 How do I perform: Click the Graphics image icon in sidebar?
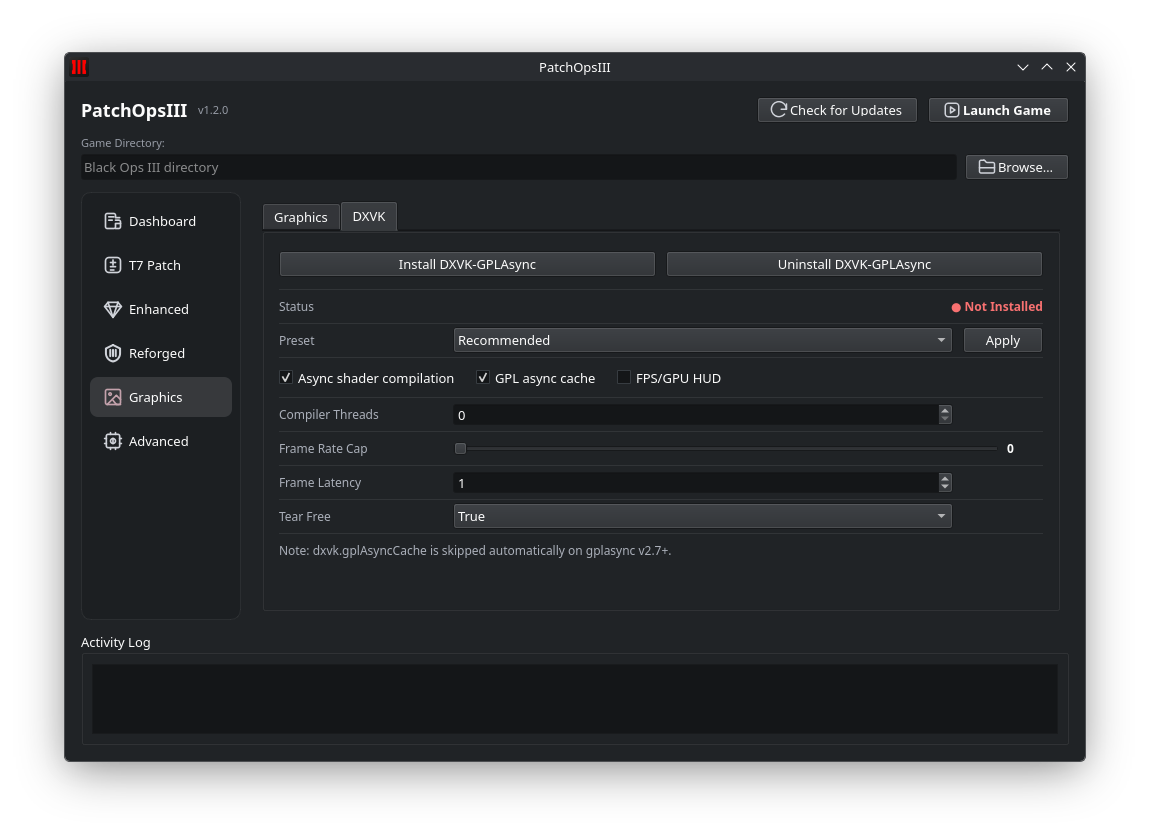point(112,397)
